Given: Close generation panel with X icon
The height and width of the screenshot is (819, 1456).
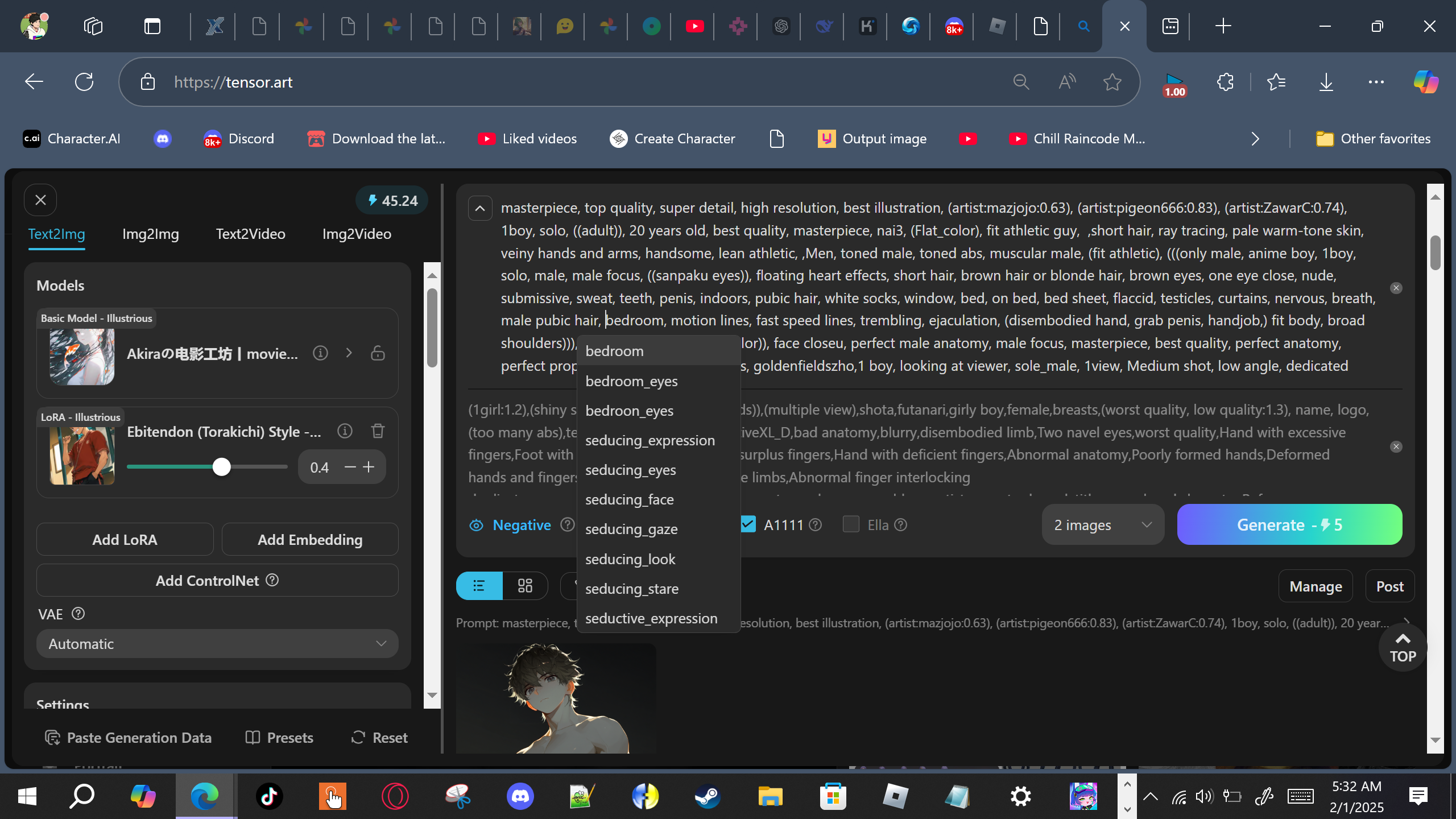Looking at the screenshot, I should 40,200.
